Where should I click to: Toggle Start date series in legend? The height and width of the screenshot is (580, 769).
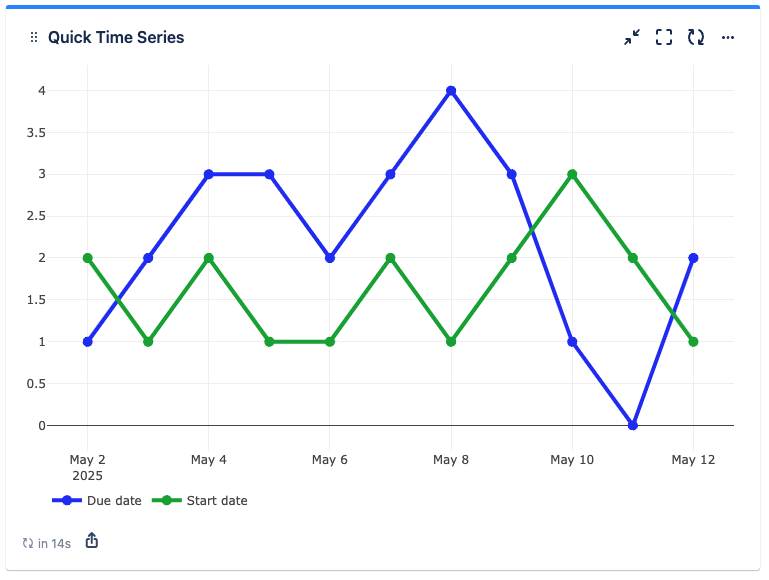[217, 500]
